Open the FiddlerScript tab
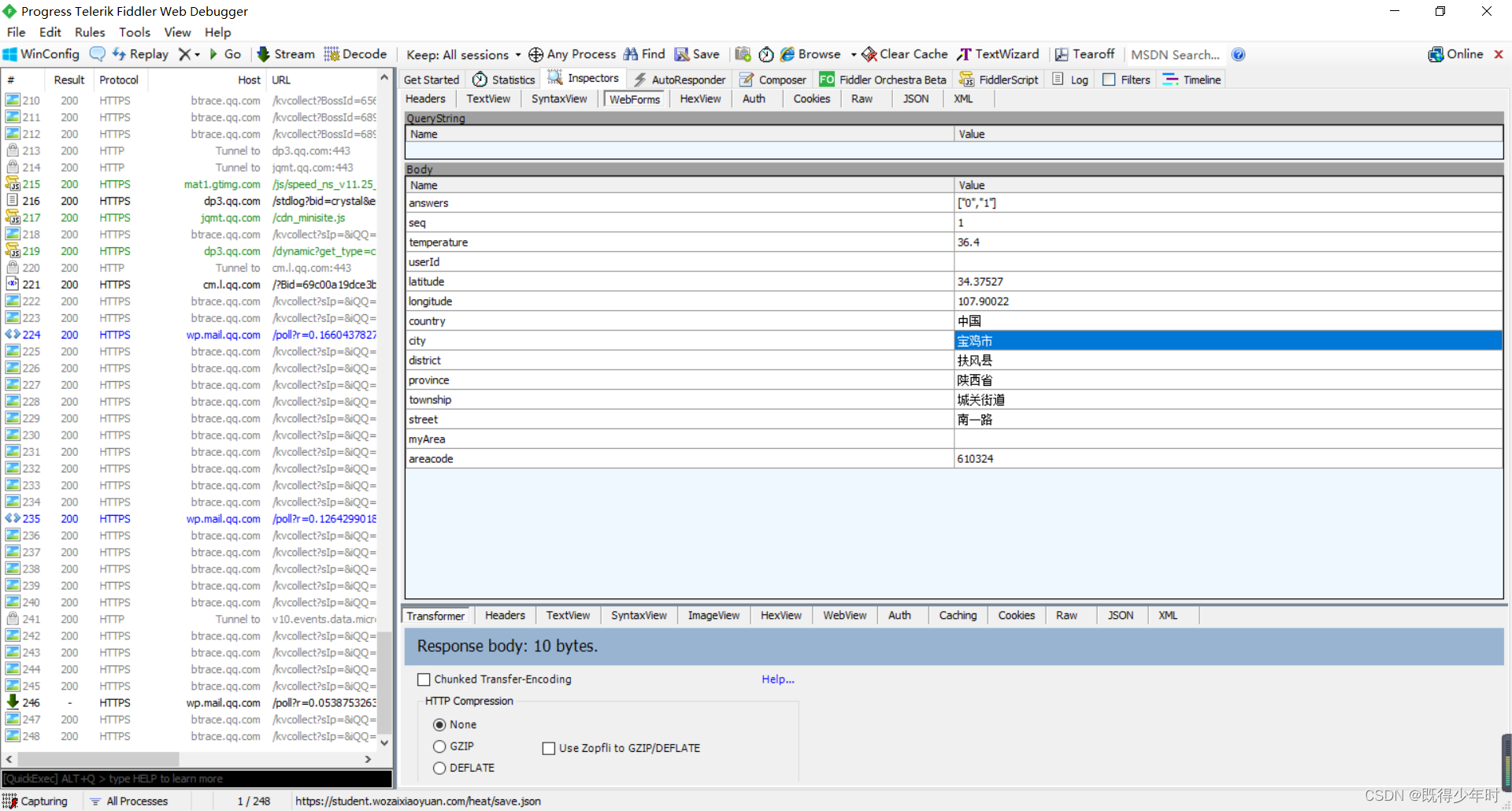 (999, 80)
